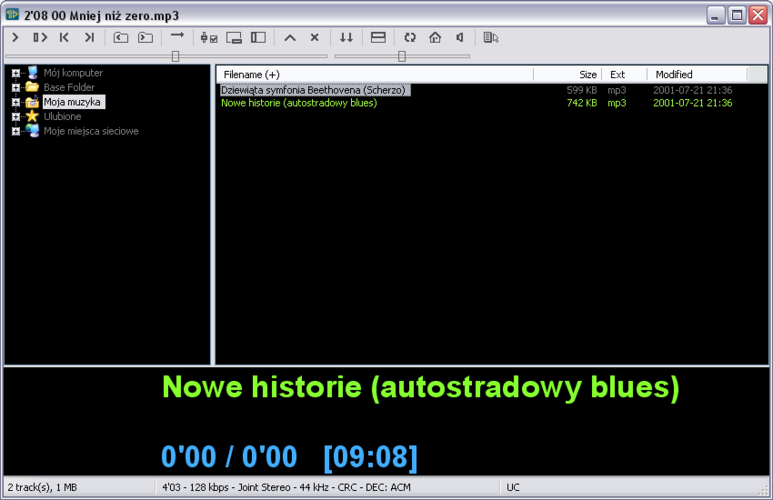
Task: Click the UC status bar entry
Action: pos(513,487)
